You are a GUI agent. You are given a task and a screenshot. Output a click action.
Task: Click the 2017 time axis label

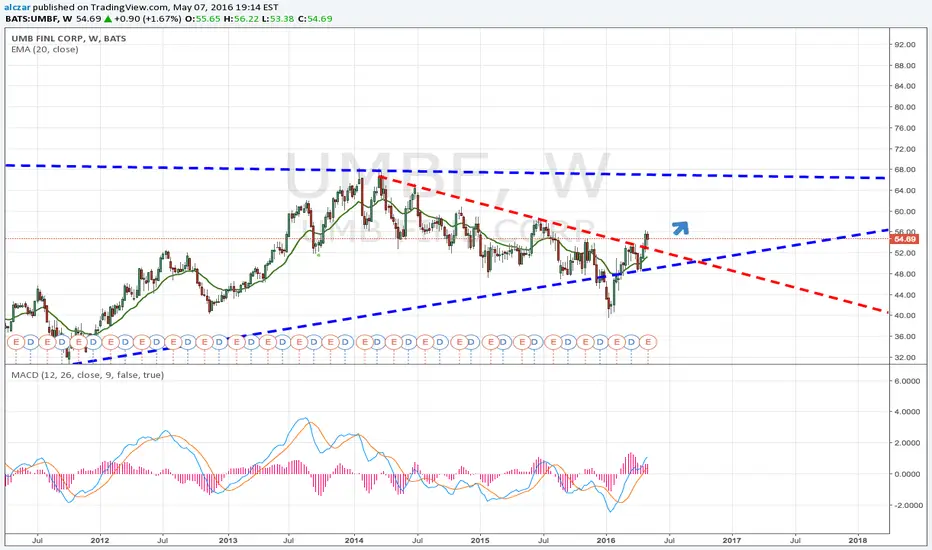[732, 540]
